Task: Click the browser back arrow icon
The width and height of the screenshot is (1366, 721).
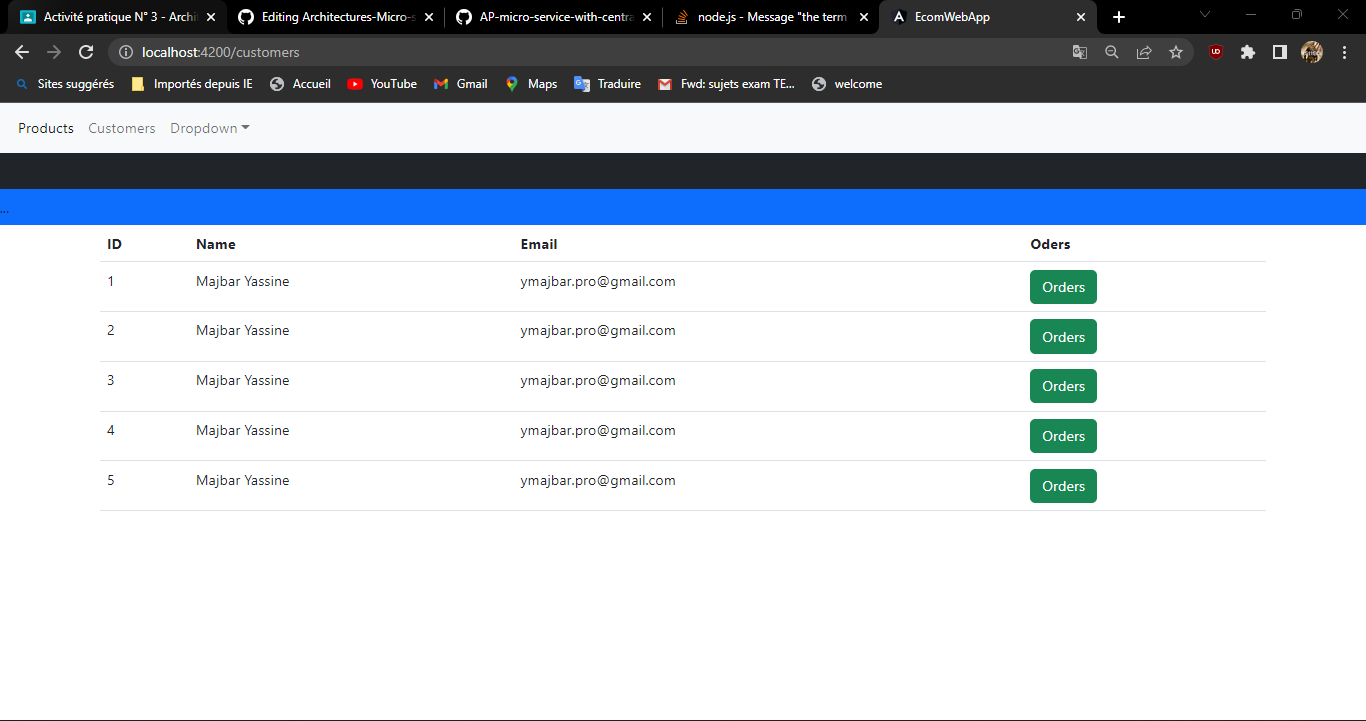Action: [21, 52]
